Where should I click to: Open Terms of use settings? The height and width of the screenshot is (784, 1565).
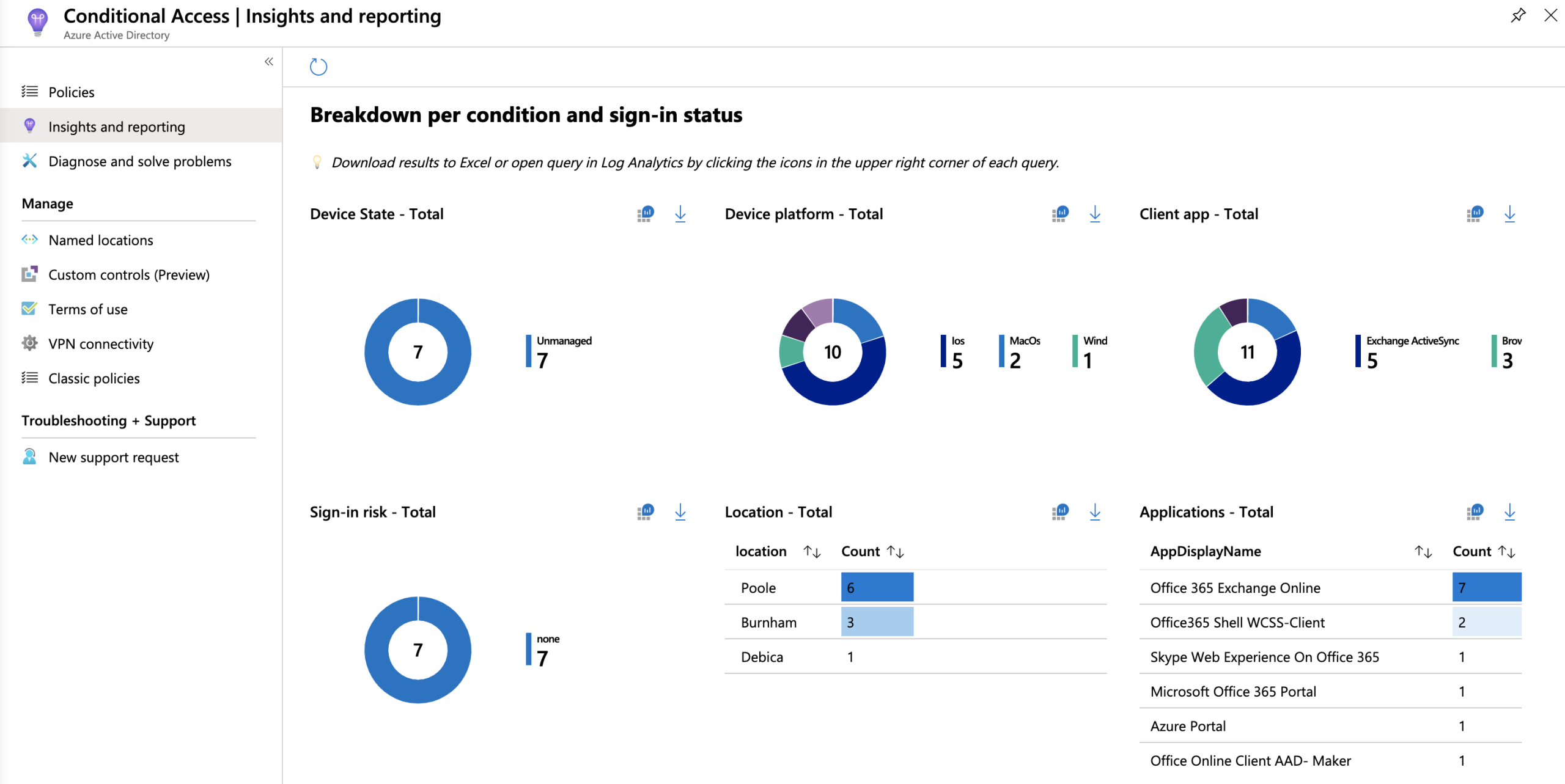click(88, 309)
